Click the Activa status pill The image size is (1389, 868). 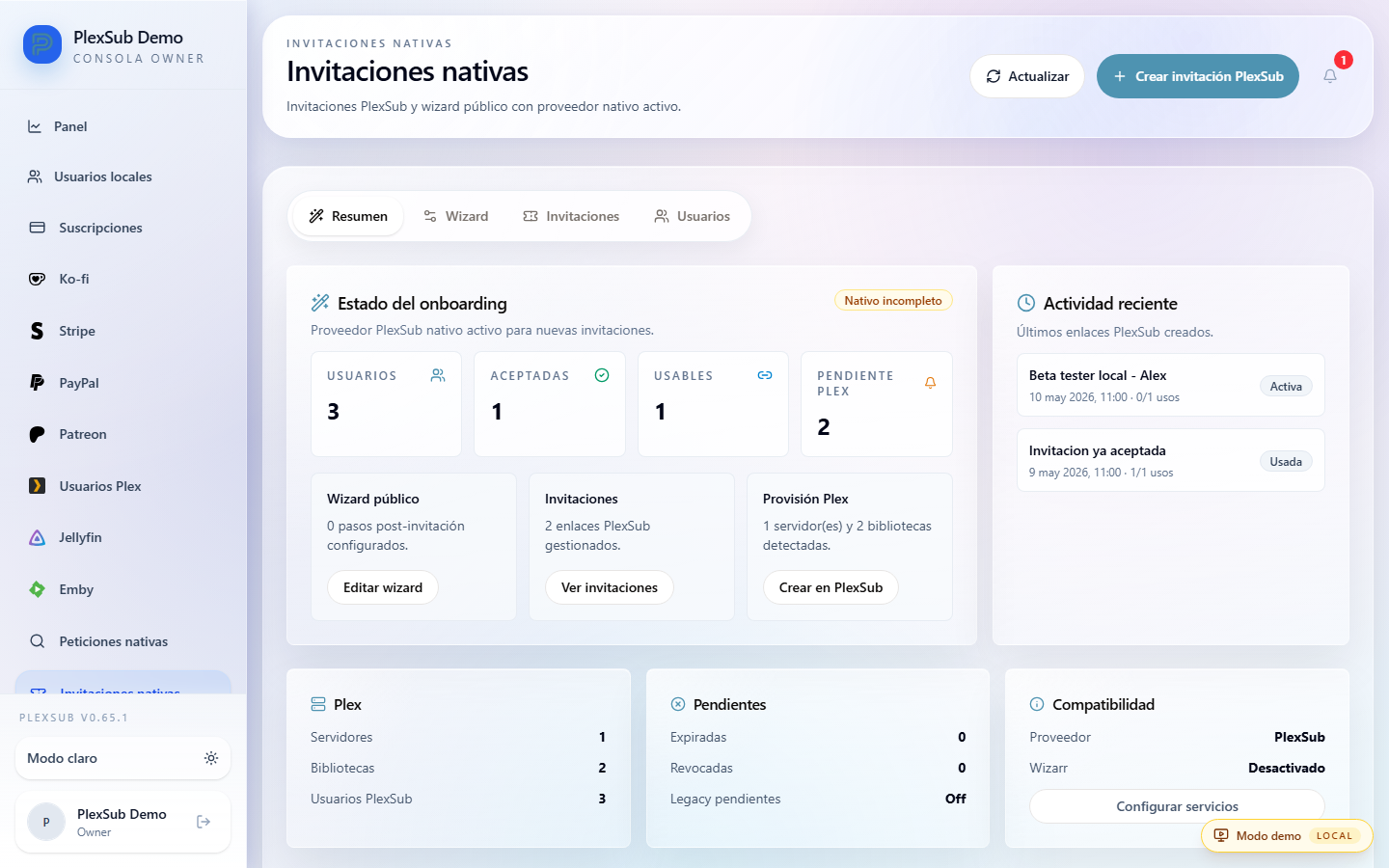1286,386
